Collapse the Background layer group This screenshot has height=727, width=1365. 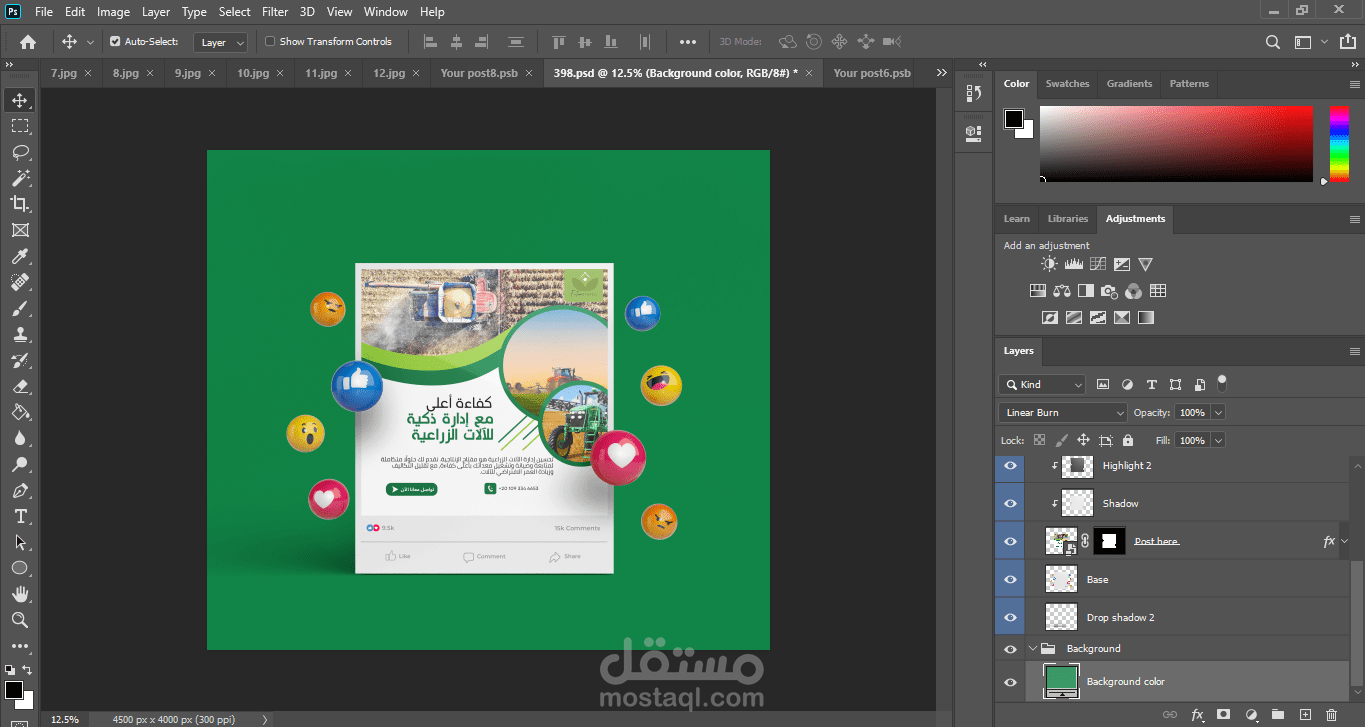(x=1033, y=649)
